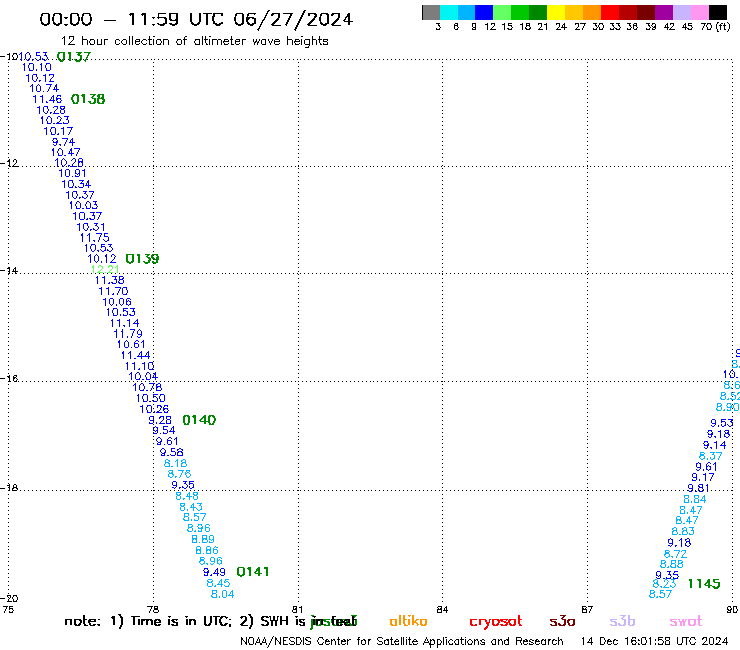Click the 11.79 wave height value

pos(128,334)
